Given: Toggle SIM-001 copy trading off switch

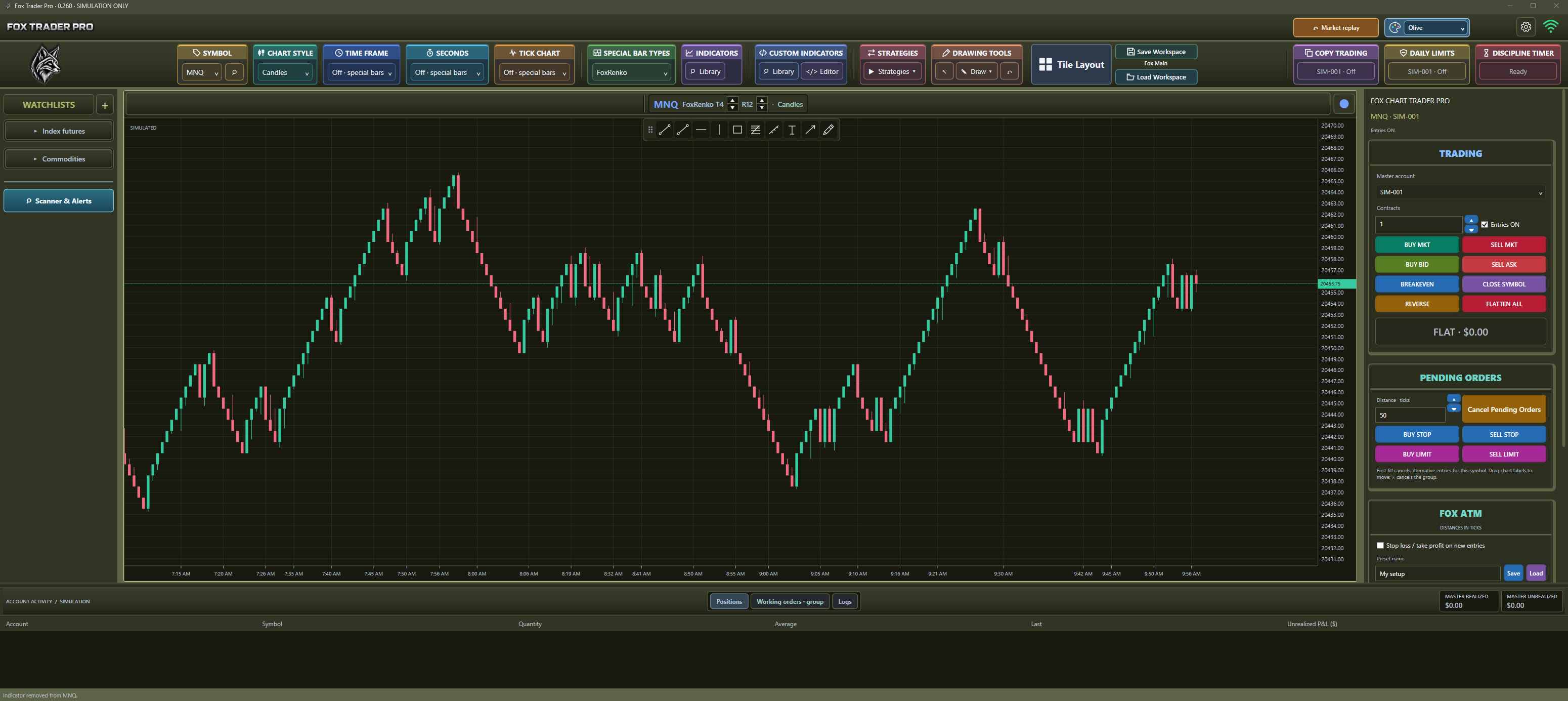Looking at the screenshot, I should pos(1335,71).
